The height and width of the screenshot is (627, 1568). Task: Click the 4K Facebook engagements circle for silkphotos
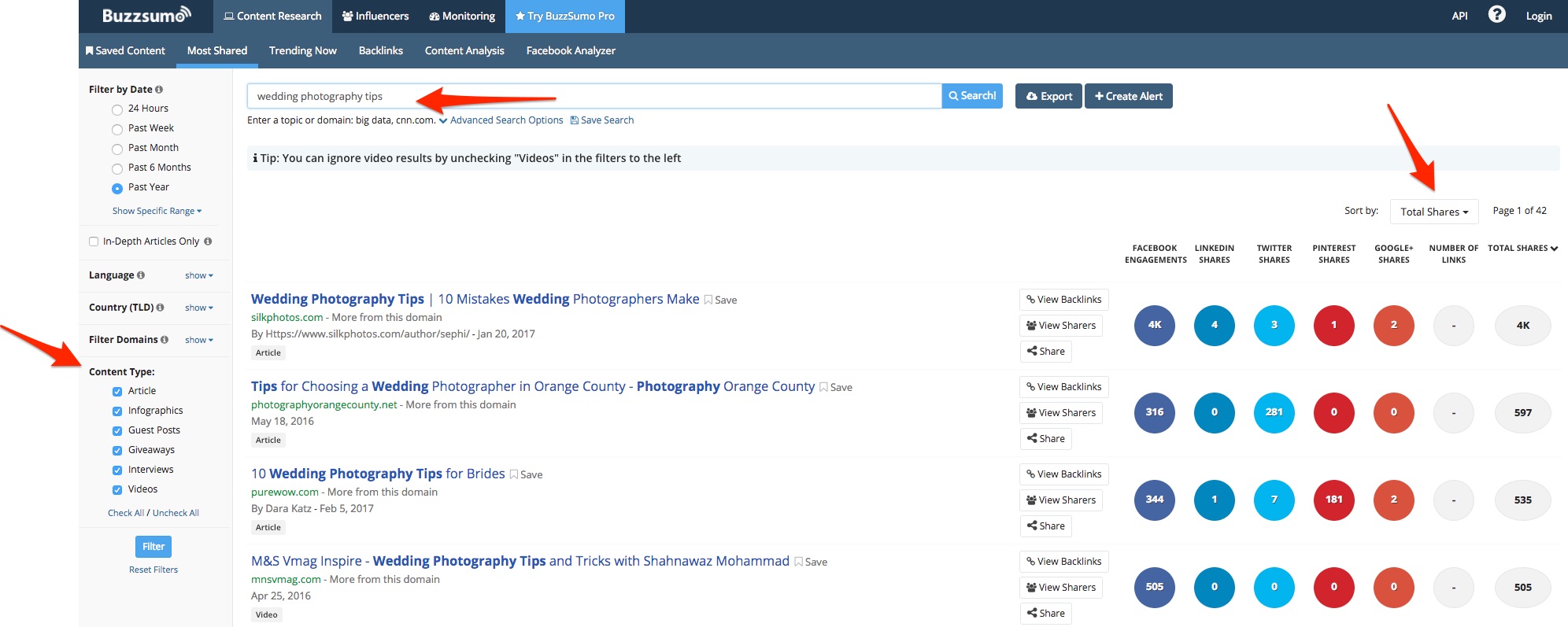pos(1155,325)
